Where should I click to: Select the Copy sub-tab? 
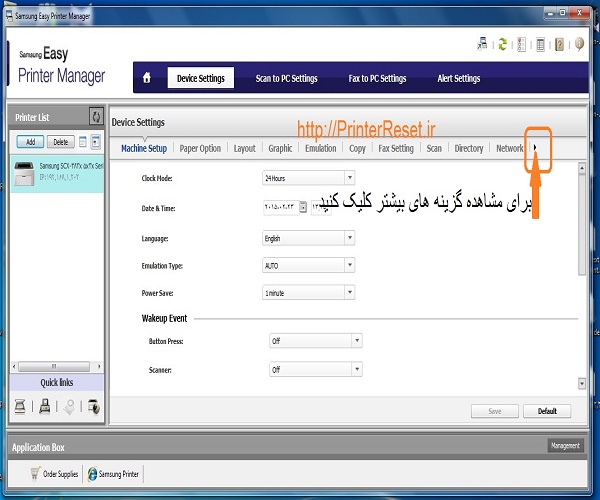[x=357, y=148]
